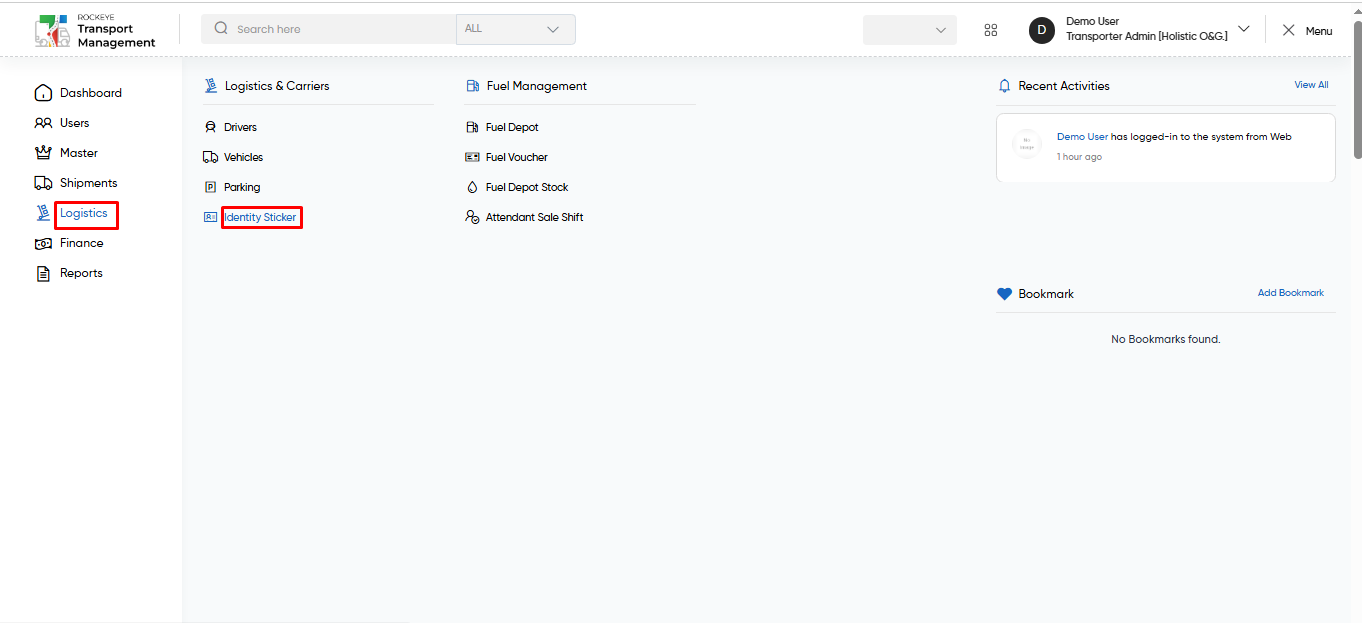Open the apps grid icon
The image size is (1362, 623).
991,30
